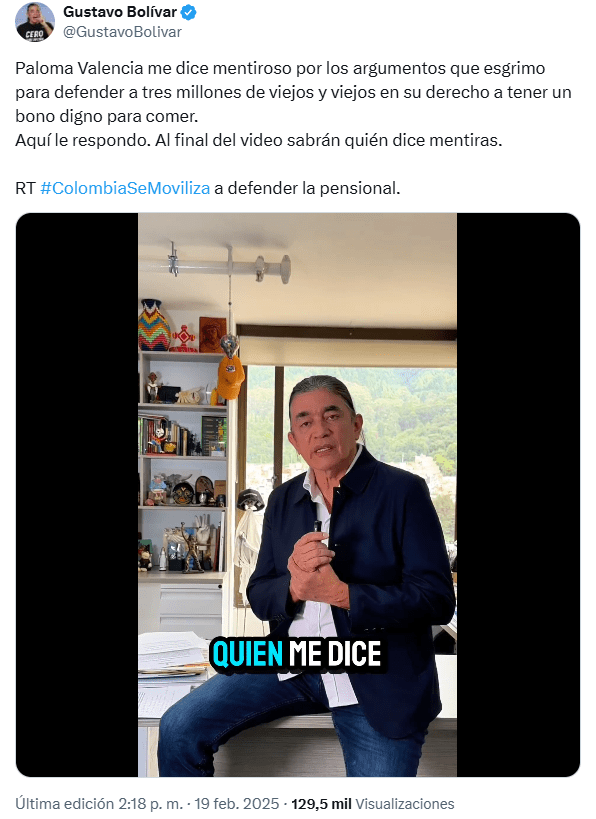
Task: Open Gustavo Bolívar's profile avatar
Action: point(34,22)
